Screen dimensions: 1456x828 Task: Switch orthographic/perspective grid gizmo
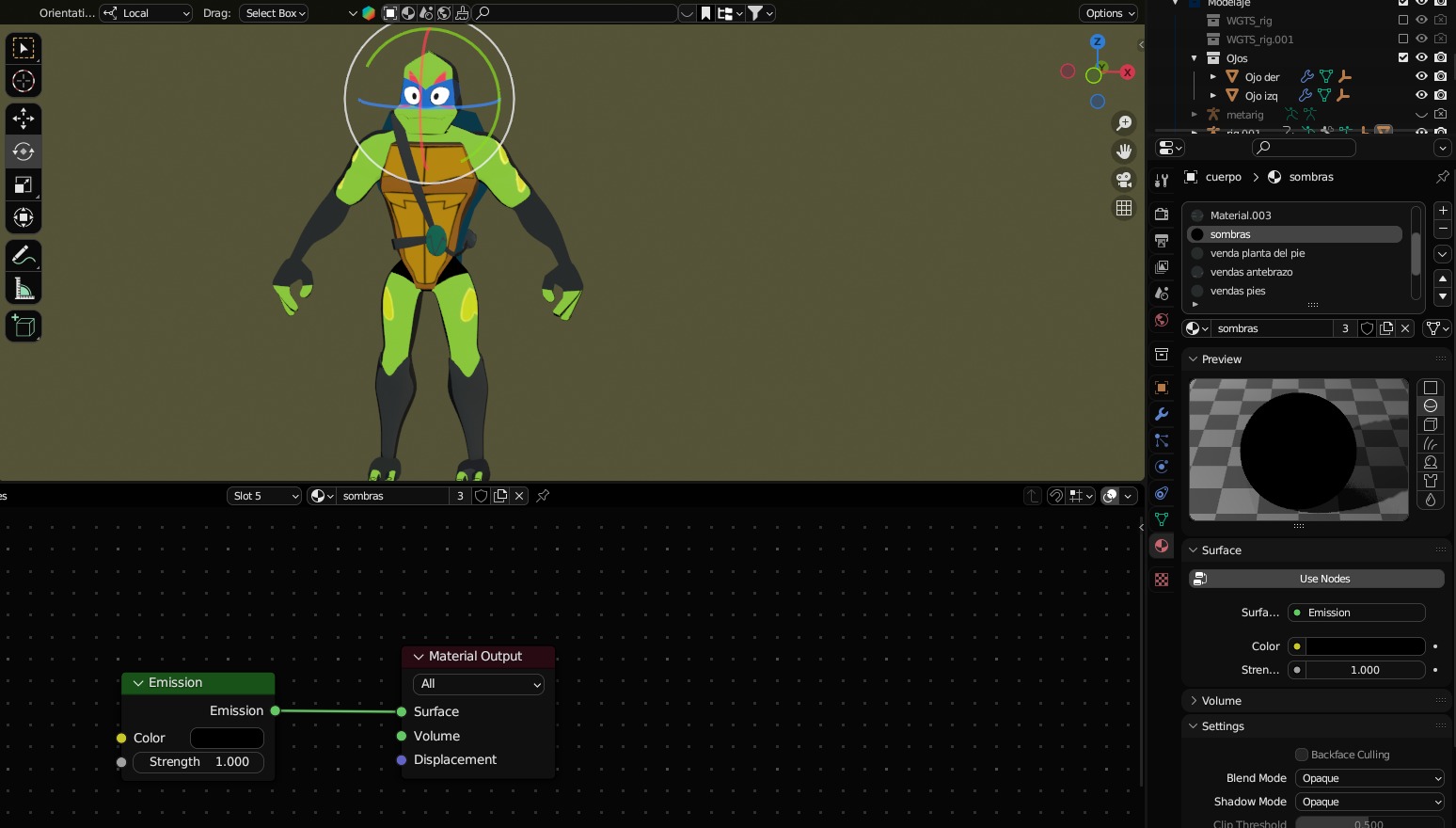point(1124,208)
